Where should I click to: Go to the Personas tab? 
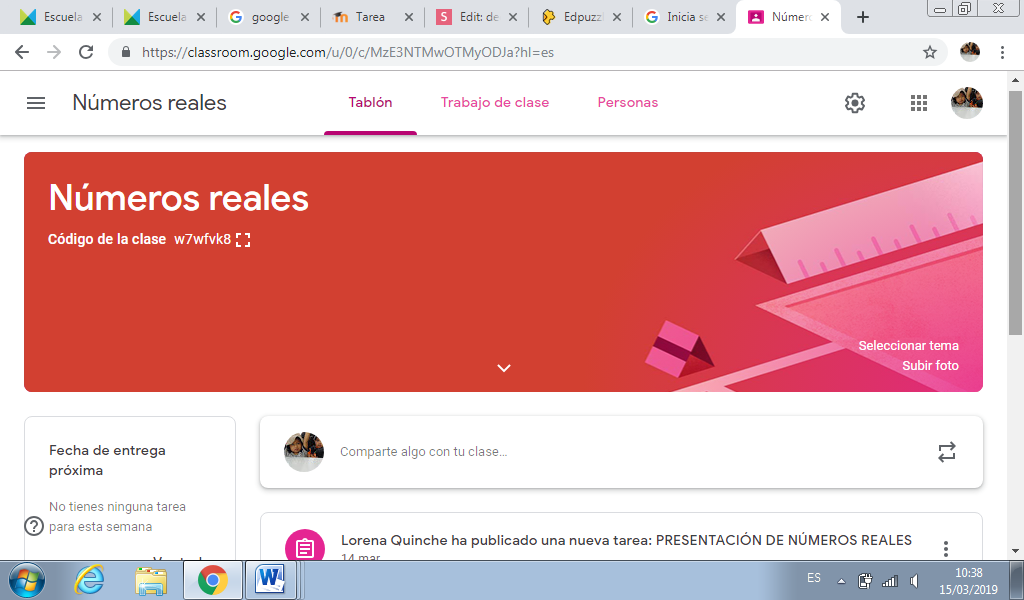(628, 103)
